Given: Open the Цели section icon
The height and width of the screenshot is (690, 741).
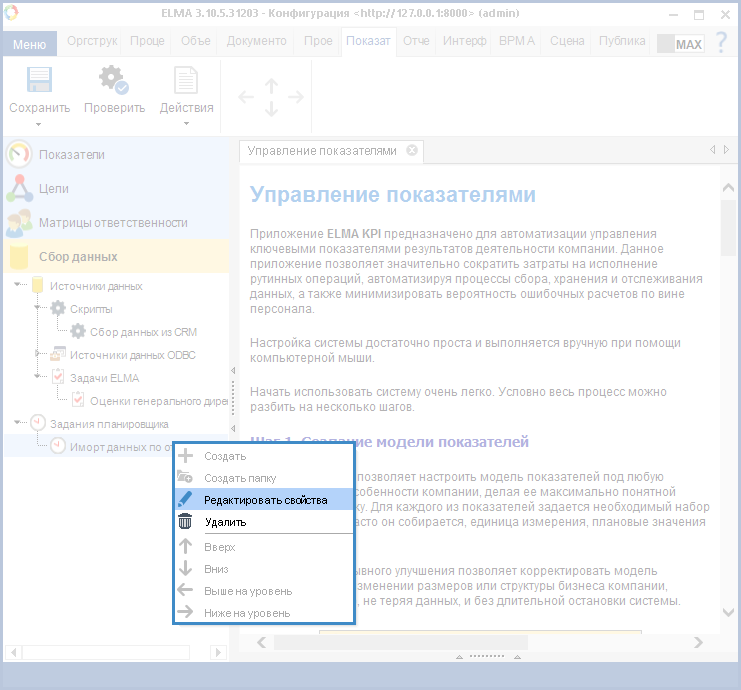Looking at the screenshot, I should pos(19,188).
